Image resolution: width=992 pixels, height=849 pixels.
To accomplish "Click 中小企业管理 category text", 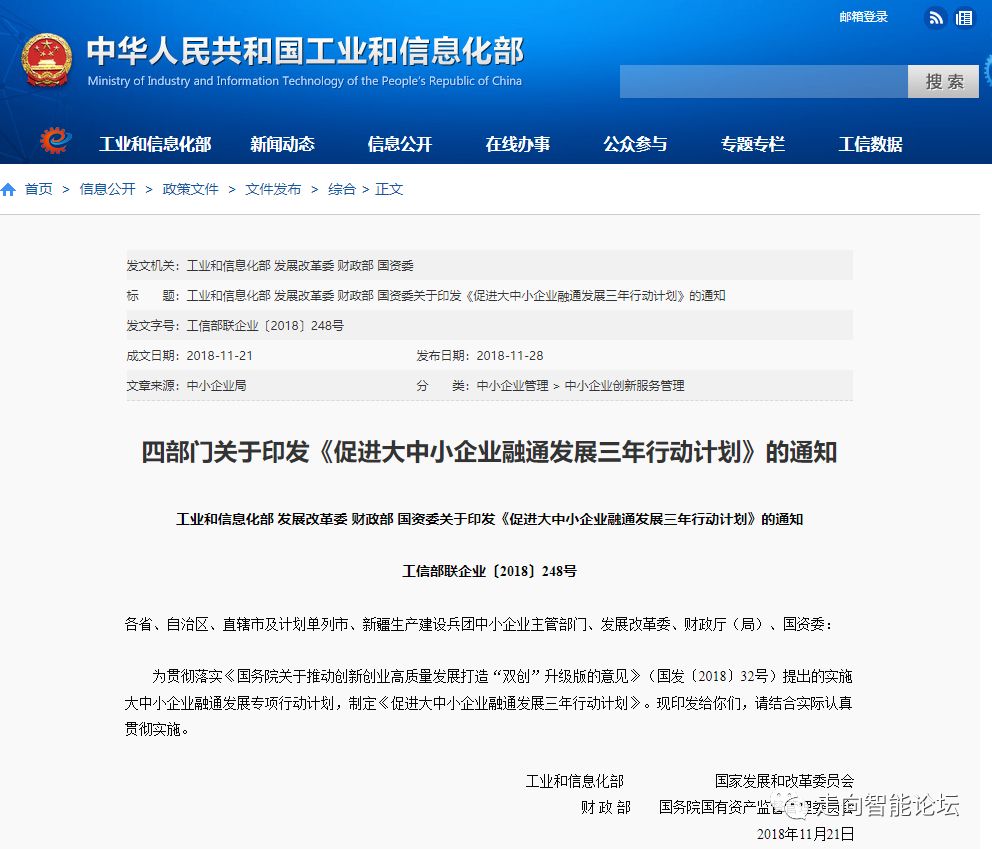I will pyautogui.click(x=512, y=386).
